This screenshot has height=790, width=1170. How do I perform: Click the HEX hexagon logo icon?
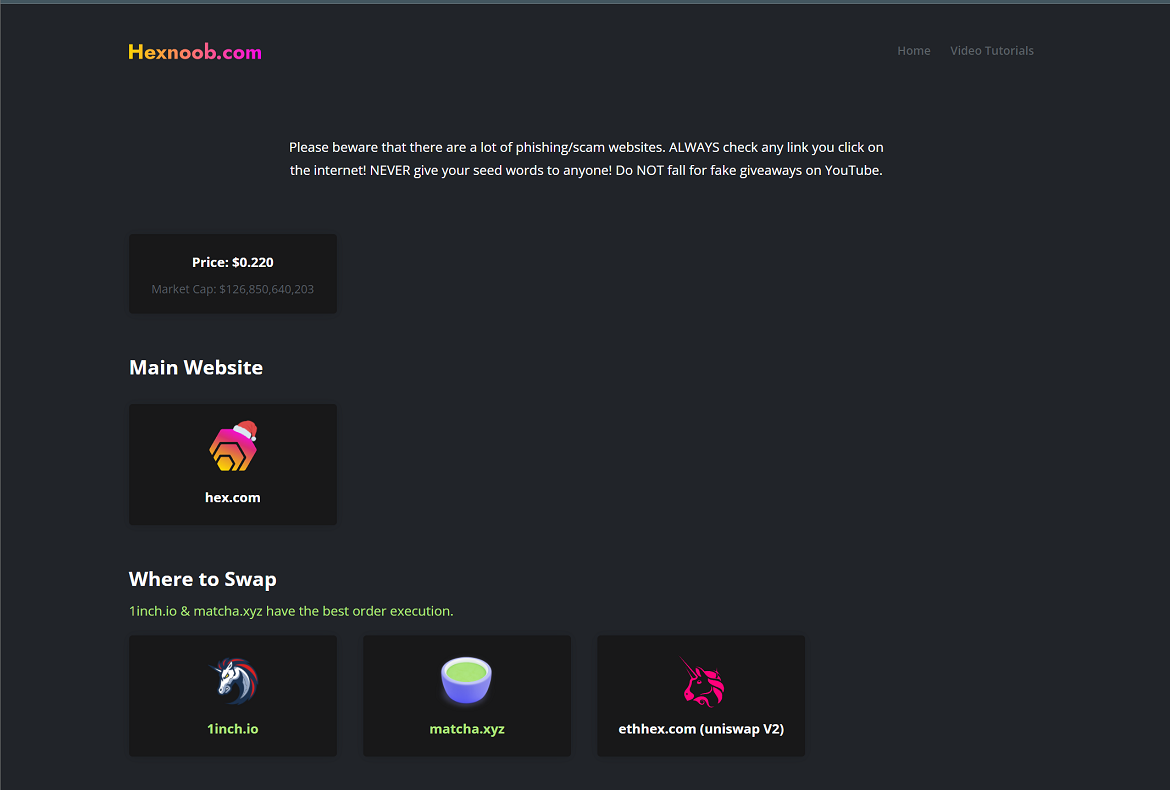tap(234, 446)
